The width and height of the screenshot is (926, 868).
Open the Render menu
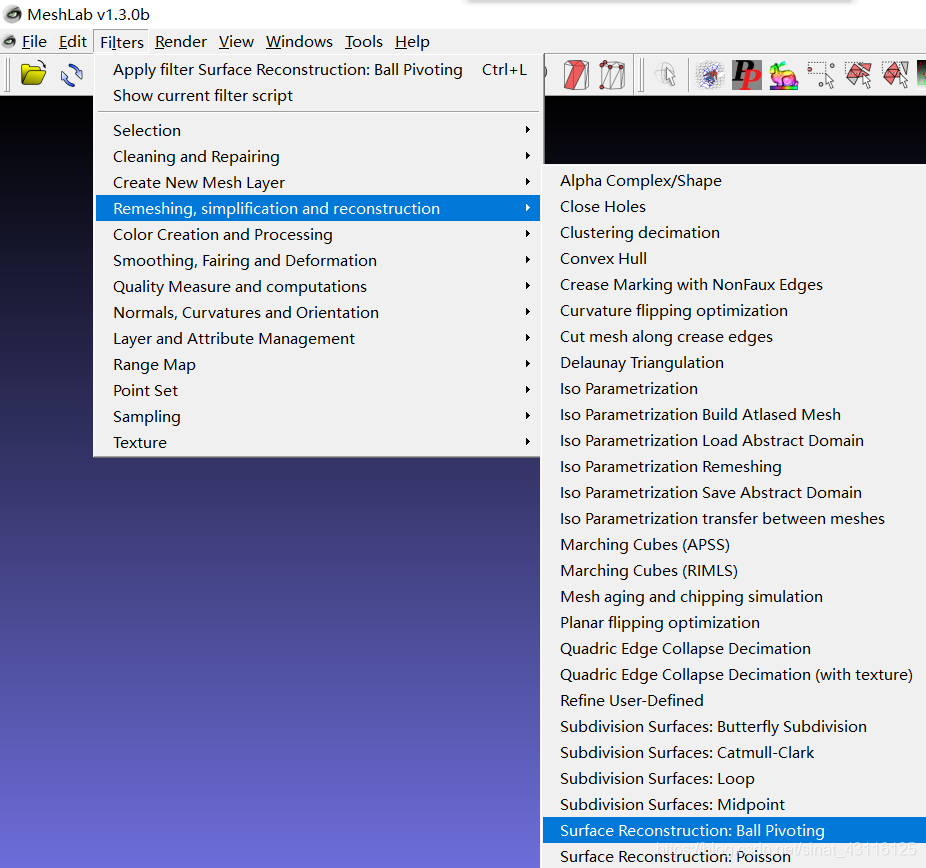180,42
